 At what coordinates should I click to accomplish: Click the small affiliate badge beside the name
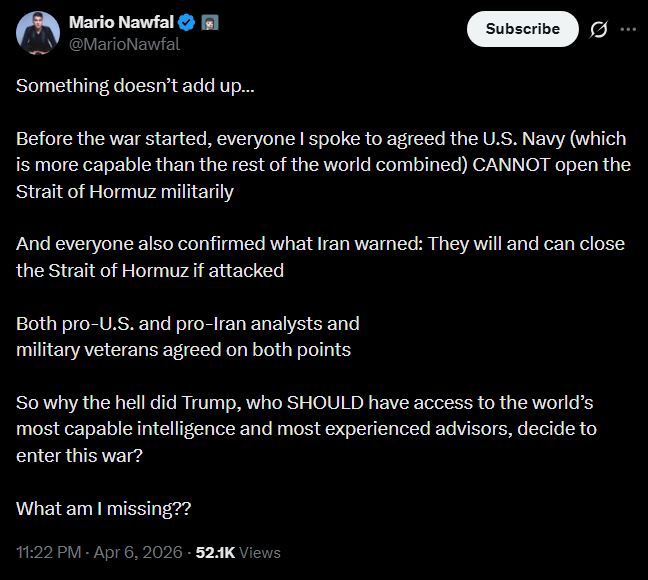210,22
